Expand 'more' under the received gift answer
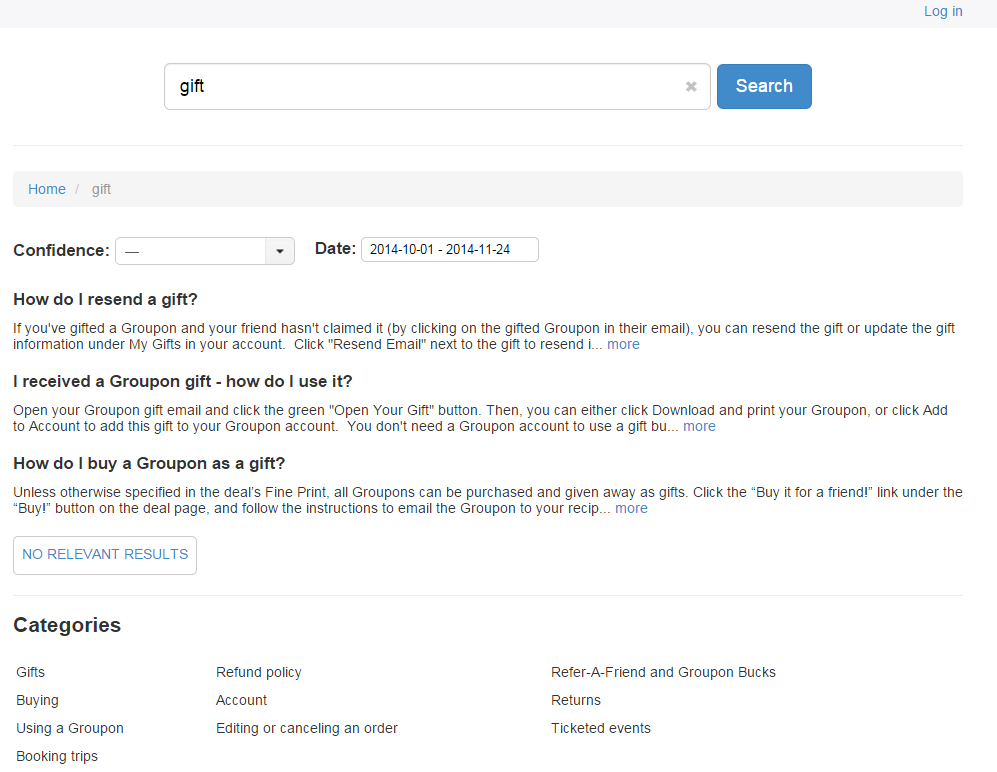Image resolution: width=997 pixels, height=772 pixels. click(699, 426)
